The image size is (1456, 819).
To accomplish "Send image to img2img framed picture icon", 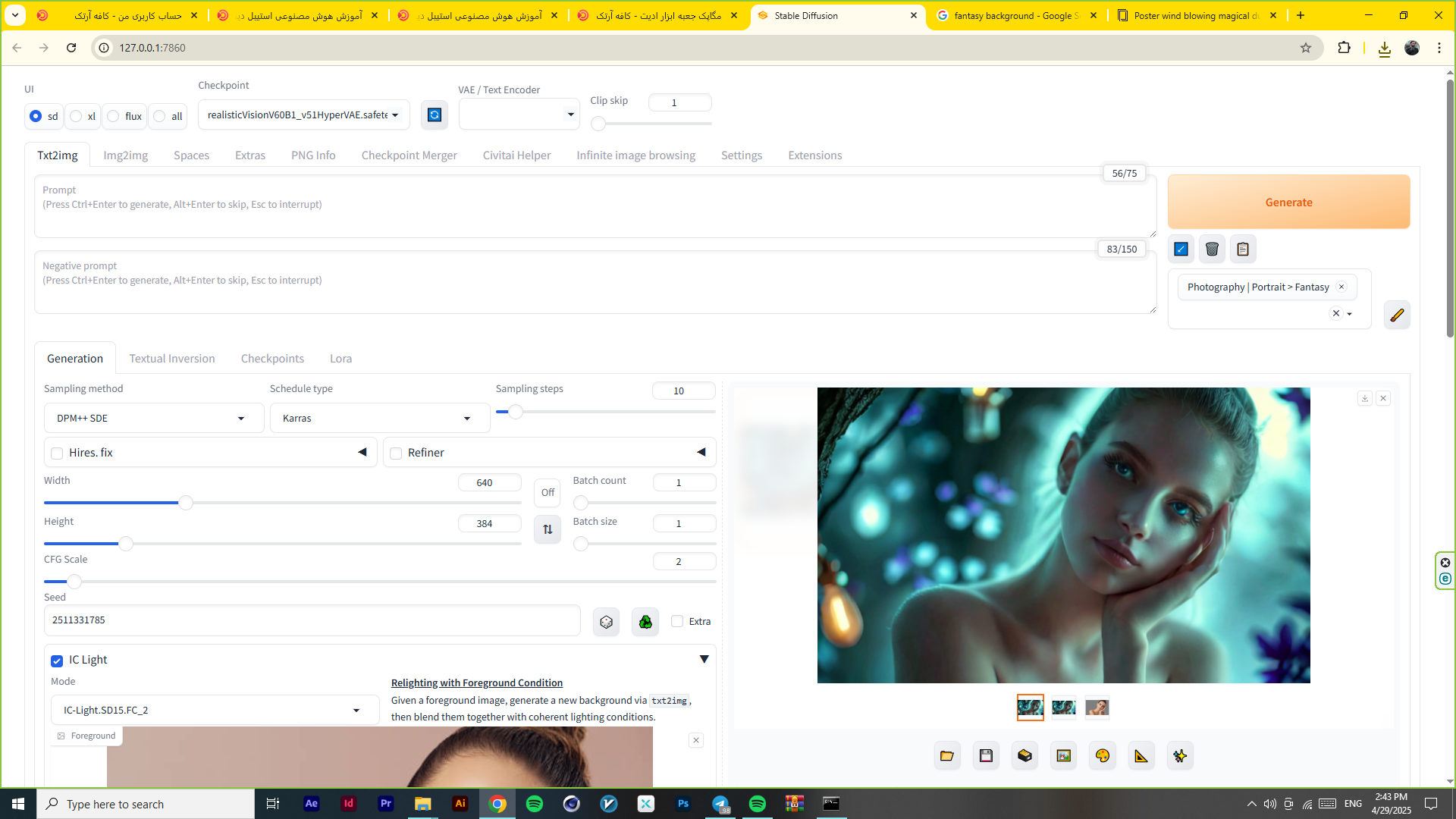I will click(1064, 755).
